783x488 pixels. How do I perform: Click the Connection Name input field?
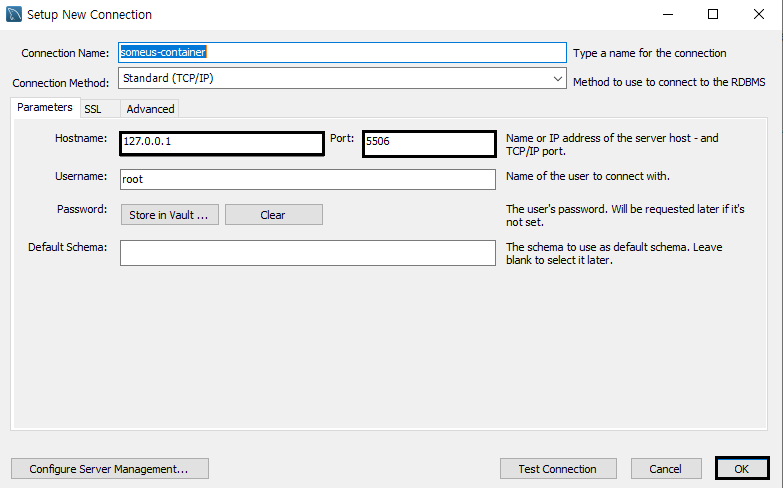[x=342, y=52]
